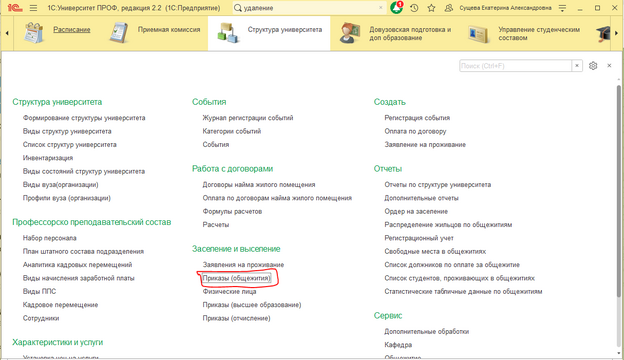Open Набор персонала
Screen dimensions: 624x360
tap(49, 238)
